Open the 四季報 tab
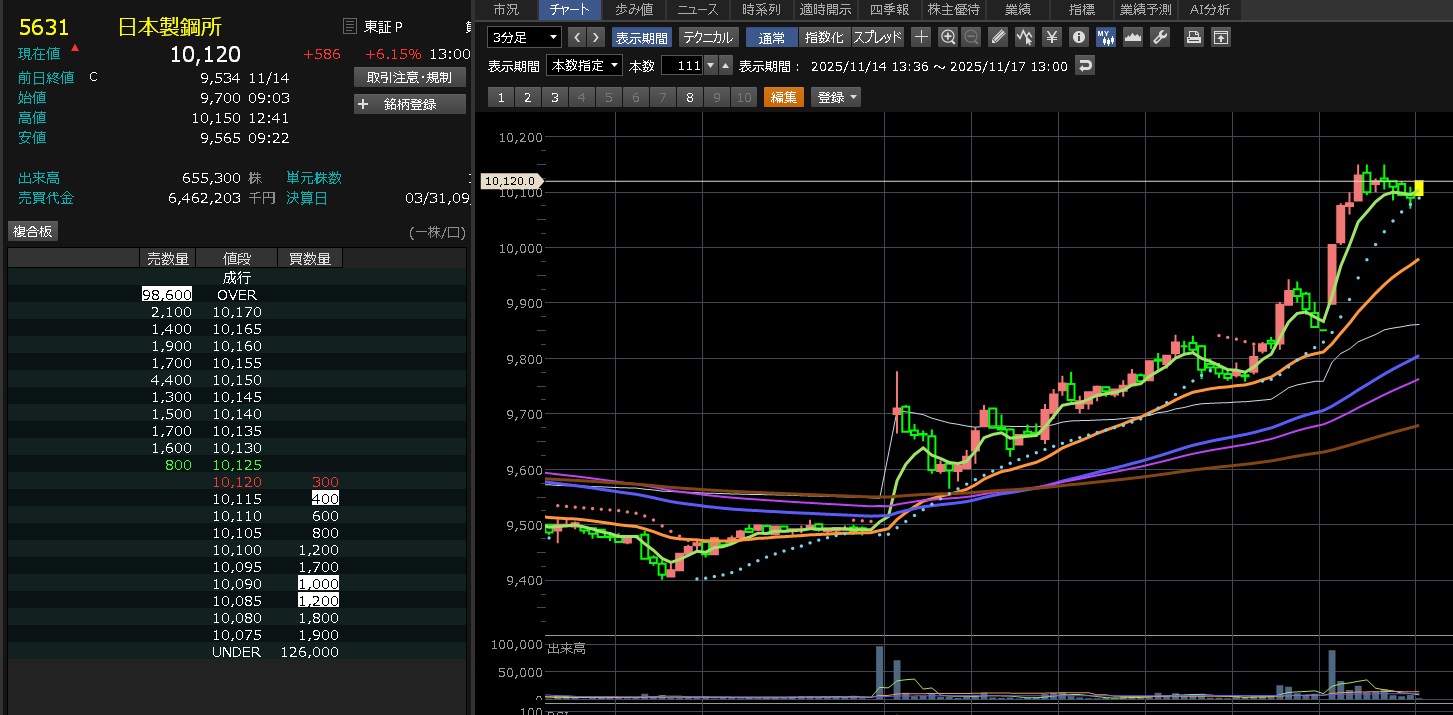 coord(889,10)
